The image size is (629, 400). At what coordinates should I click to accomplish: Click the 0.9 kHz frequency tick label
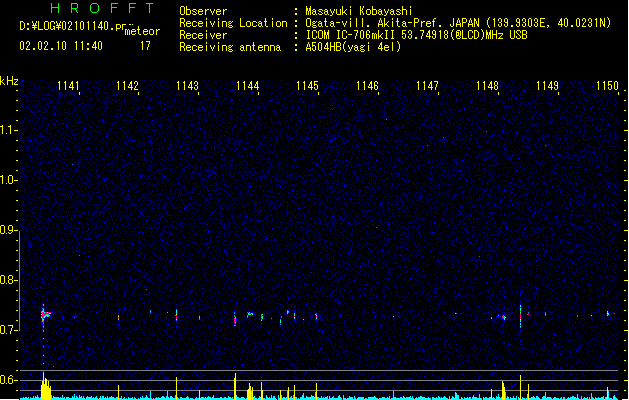8,230
